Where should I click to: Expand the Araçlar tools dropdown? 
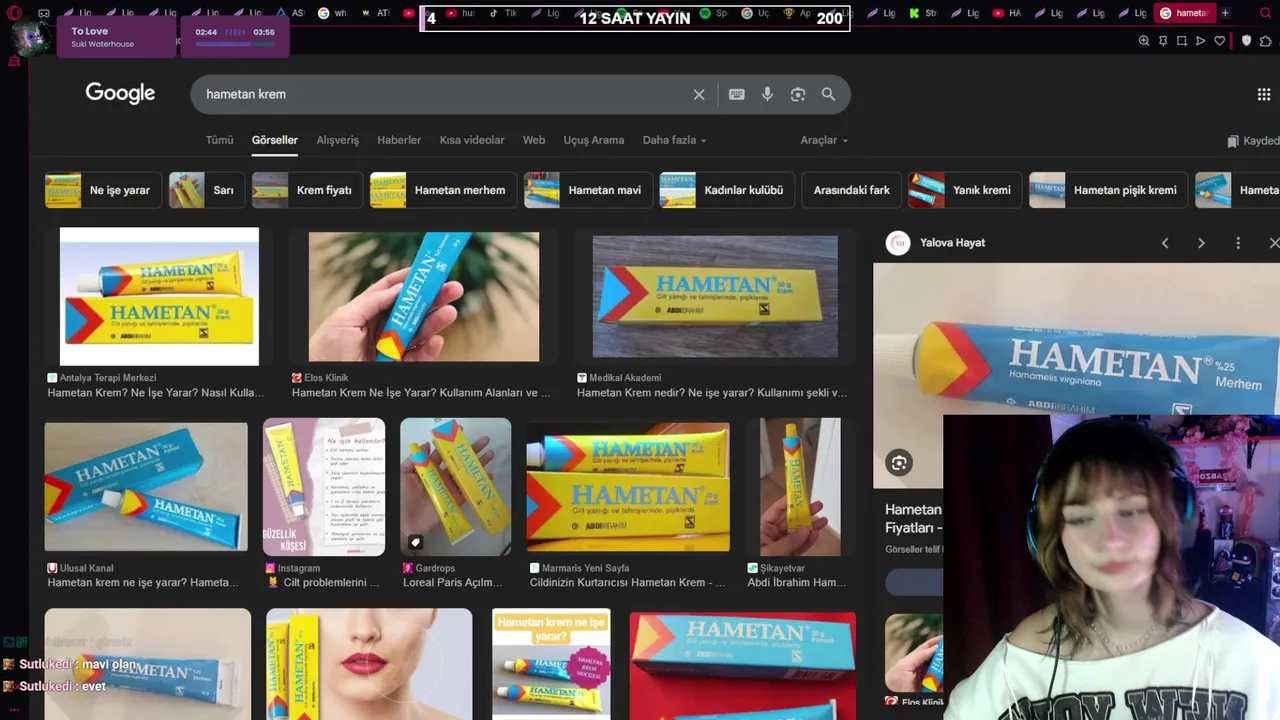824,140
